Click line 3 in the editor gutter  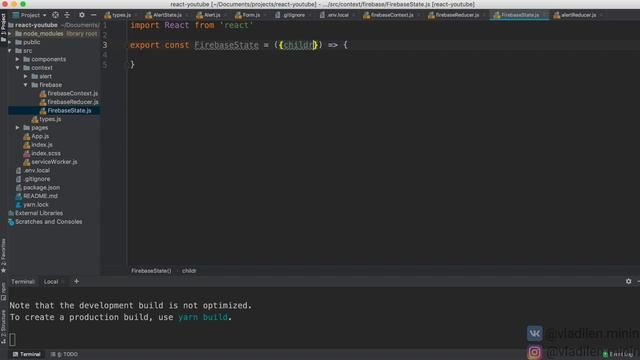point(105,45)
